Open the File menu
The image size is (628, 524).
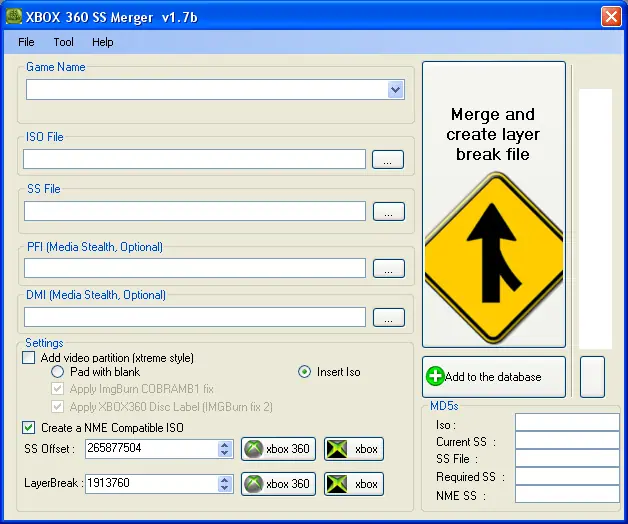pyautogui.click(x=26, y=42)
